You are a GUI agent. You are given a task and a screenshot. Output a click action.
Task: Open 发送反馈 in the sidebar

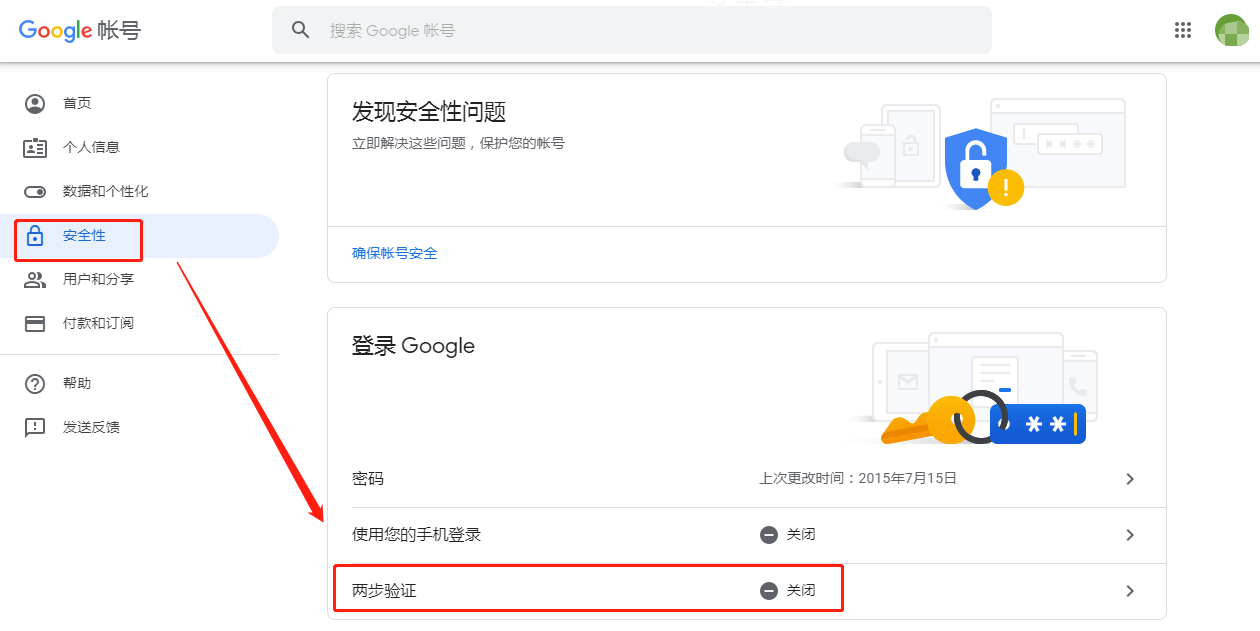tap(139, 428)
